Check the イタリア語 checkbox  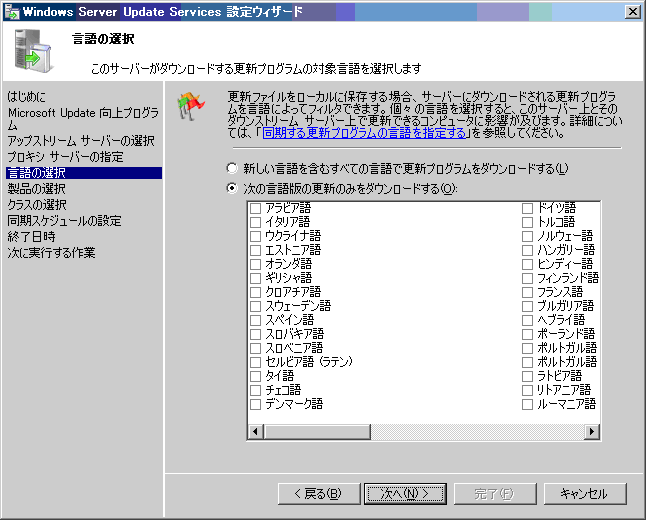(x=255, y=222)
